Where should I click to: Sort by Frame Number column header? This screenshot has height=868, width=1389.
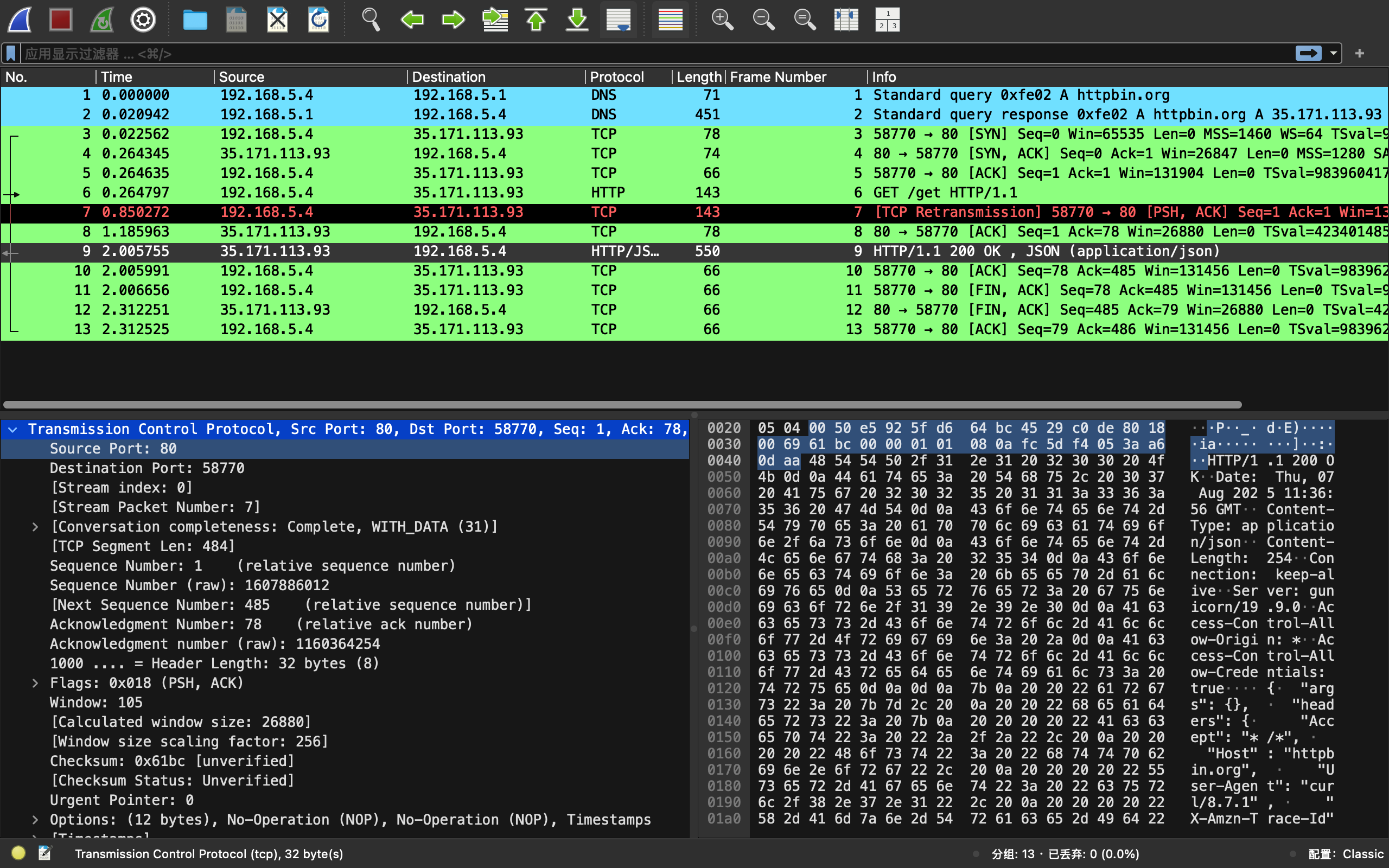796,77
